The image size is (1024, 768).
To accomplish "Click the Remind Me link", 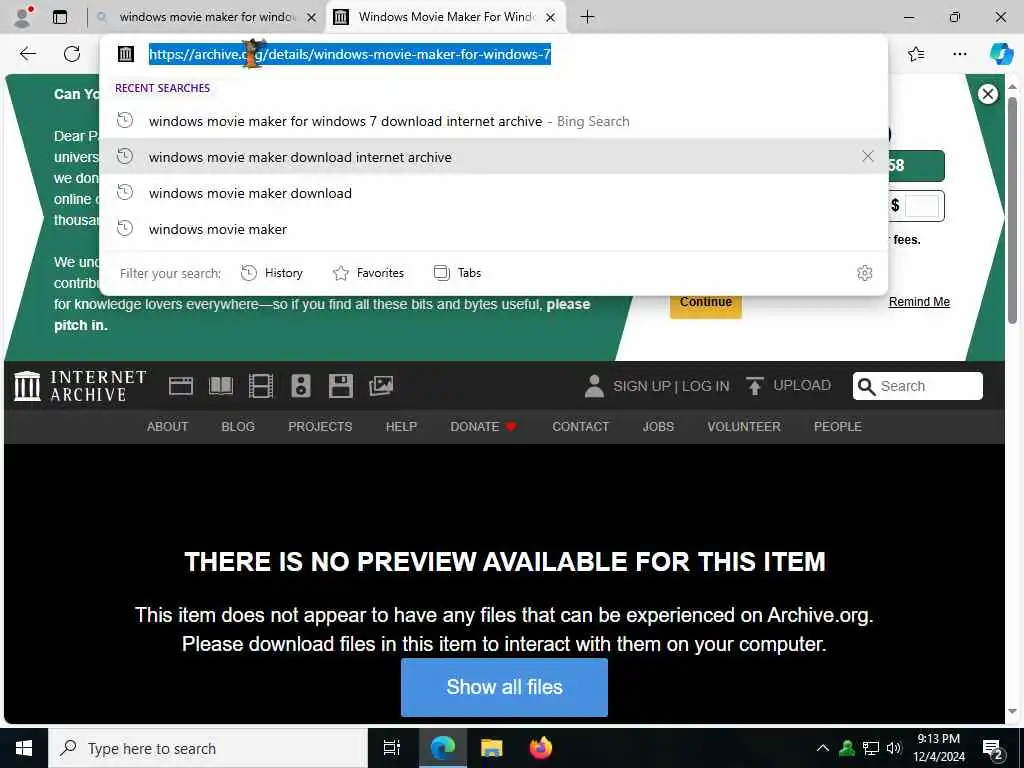I will click(x=919, y=302).
